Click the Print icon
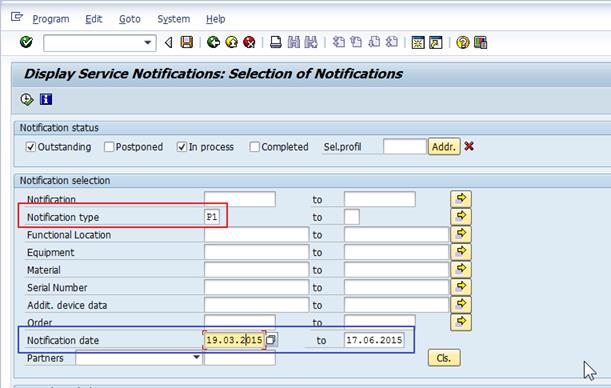The height and width of the screenshot is (388, 611). (276, 42)
